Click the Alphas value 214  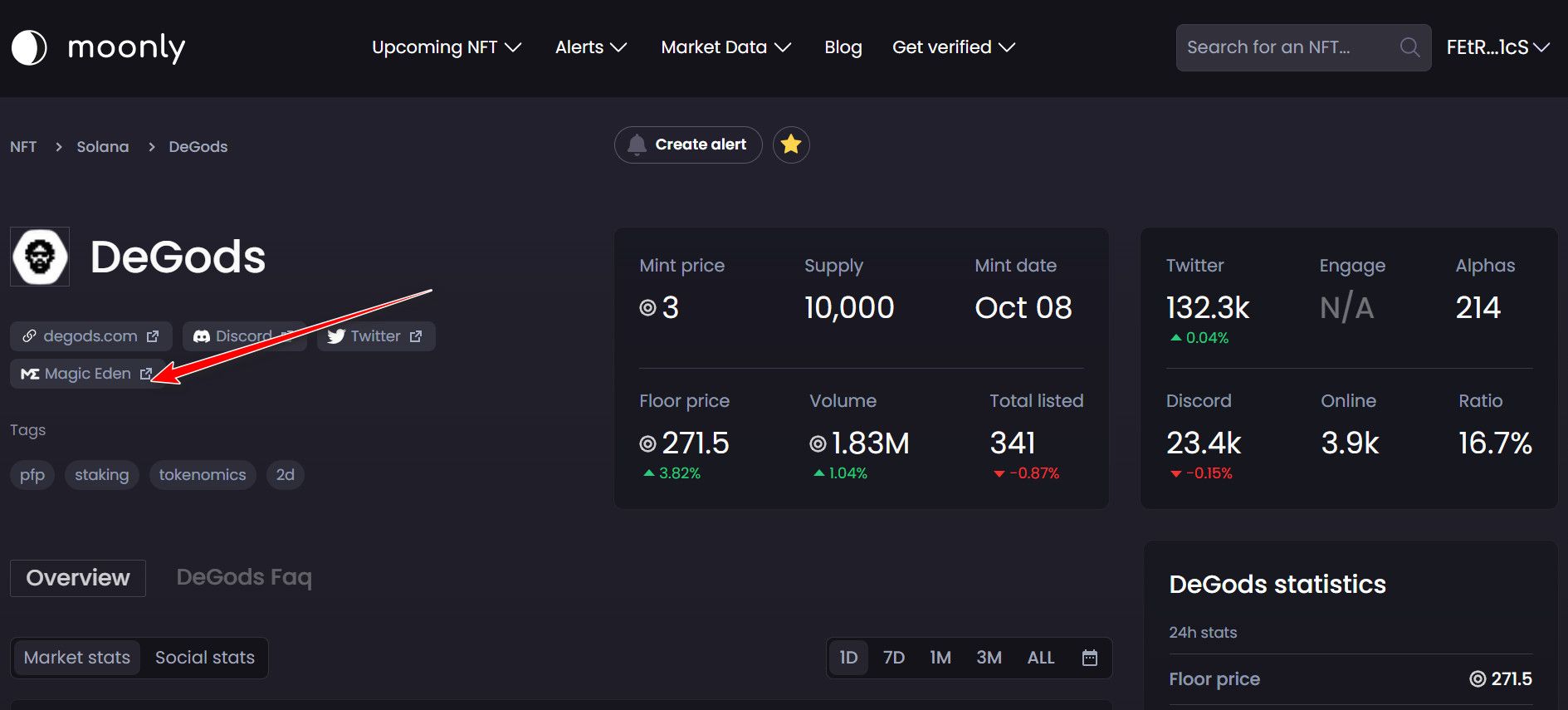tap(1478, 308)
